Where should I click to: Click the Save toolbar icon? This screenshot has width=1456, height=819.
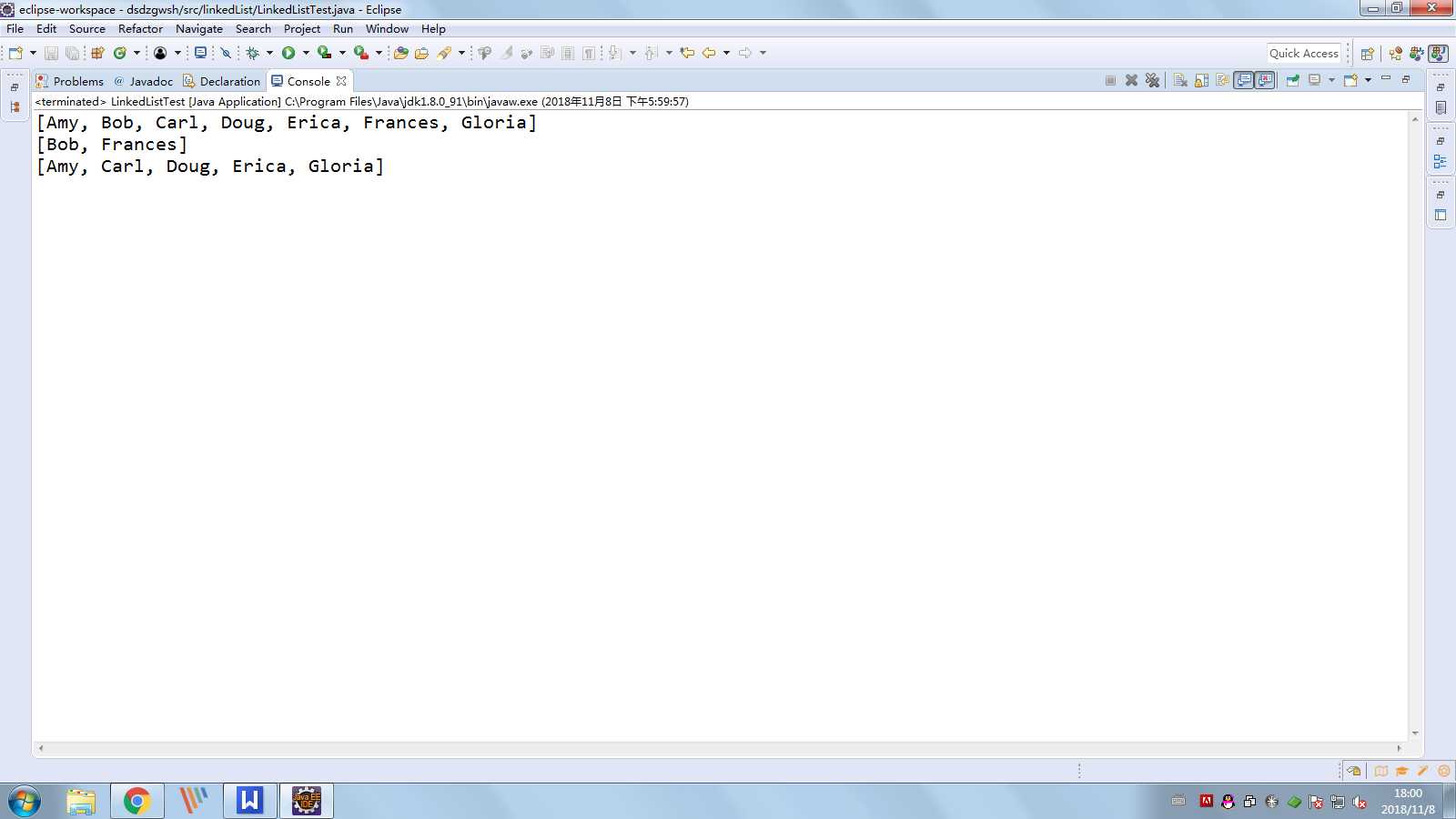click(x=51, y=53)
